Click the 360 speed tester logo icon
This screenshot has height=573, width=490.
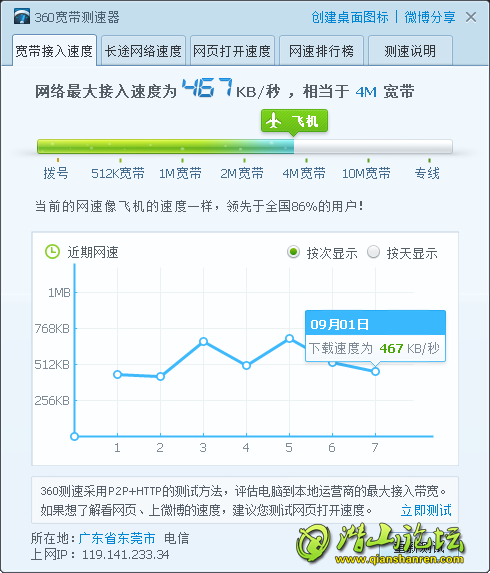click(x=22, y=17)
